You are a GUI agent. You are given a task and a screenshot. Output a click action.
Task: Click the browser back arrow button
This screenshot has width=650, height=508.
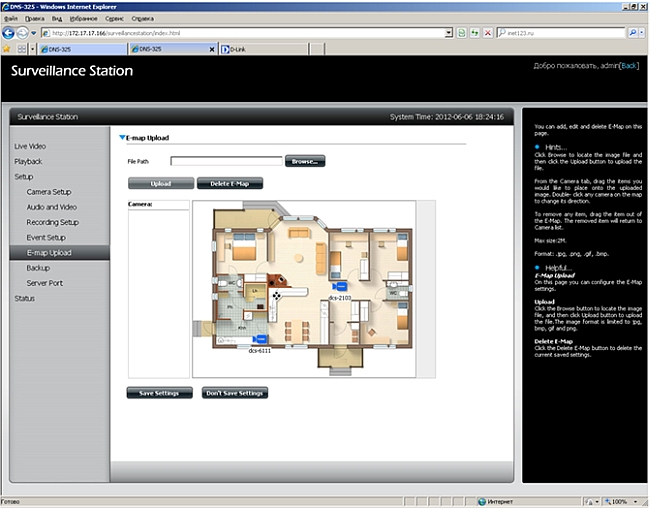pyautogui.click(x=9, y=33)
